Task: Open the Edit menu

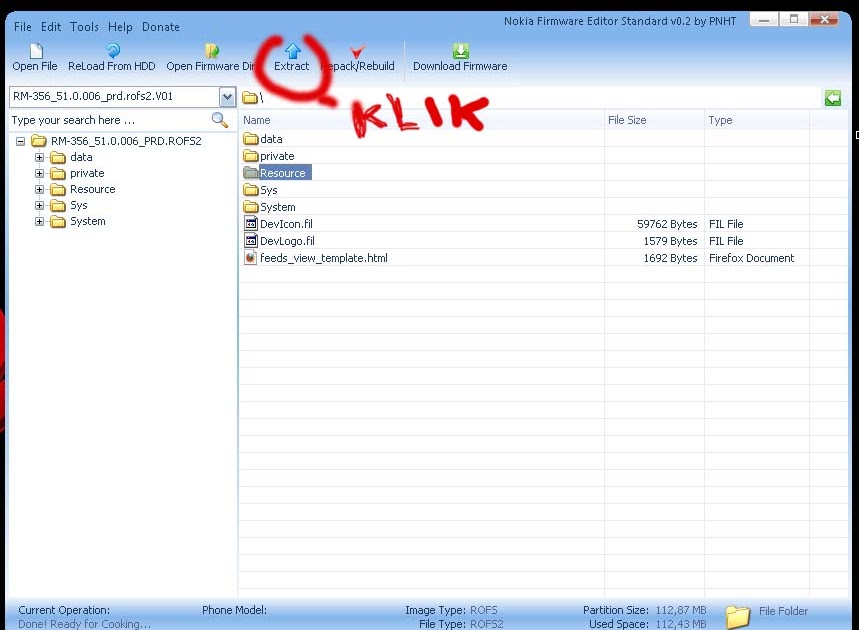Action: [x=51, y=27]
